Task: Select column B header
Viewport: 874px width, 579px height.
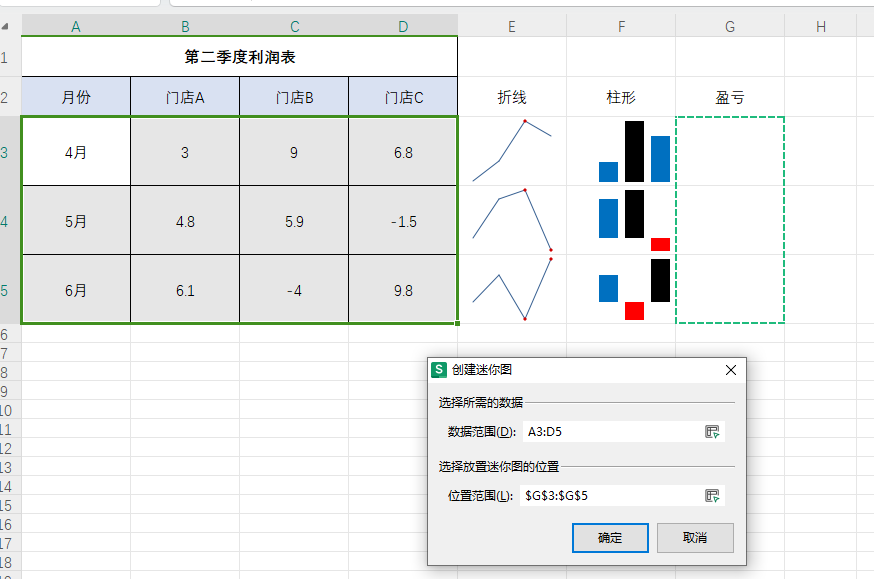Action: coord(185,26)
